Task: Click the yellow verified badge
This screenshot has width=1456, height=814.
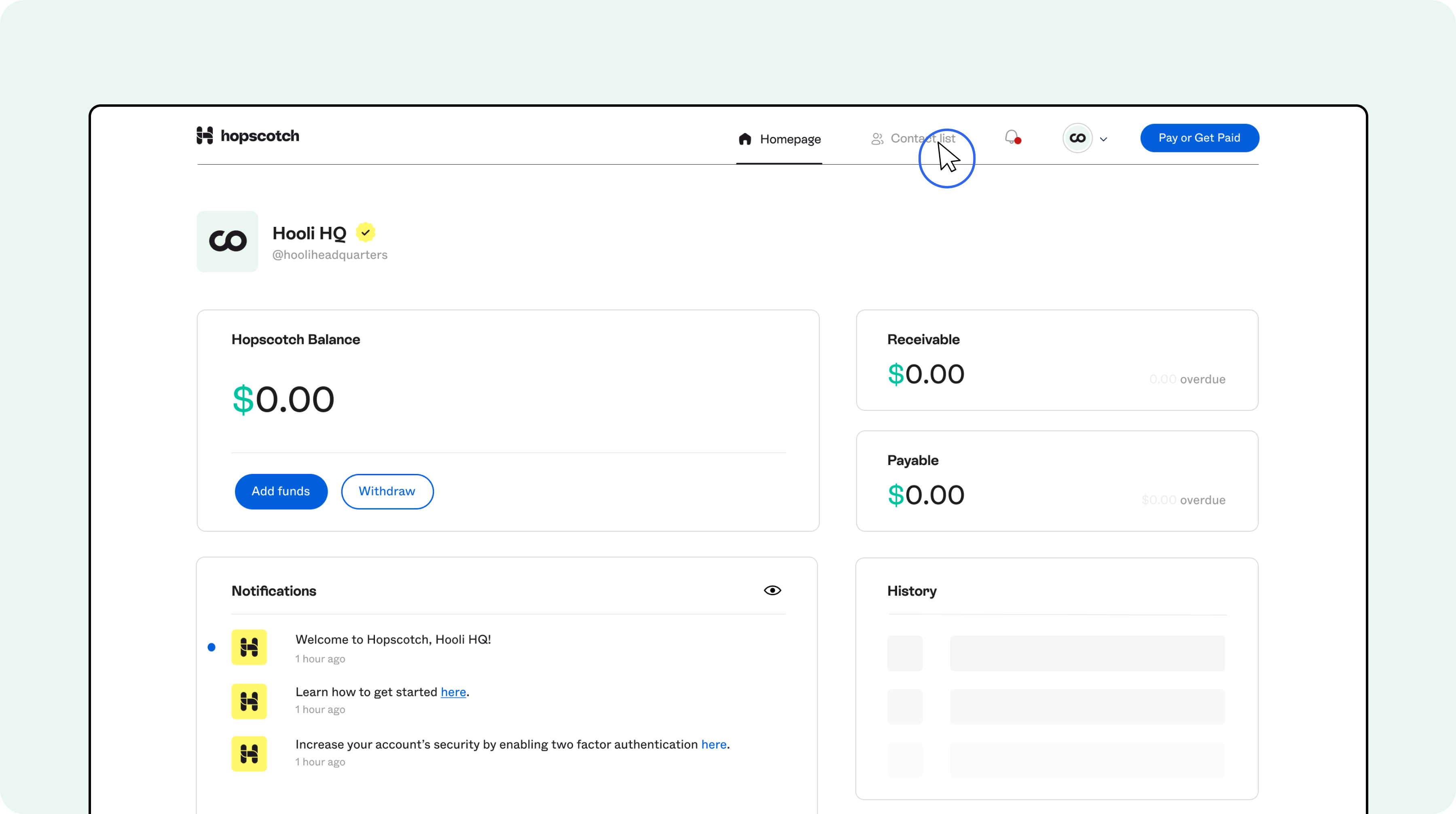Action: (x=366, y=233)
